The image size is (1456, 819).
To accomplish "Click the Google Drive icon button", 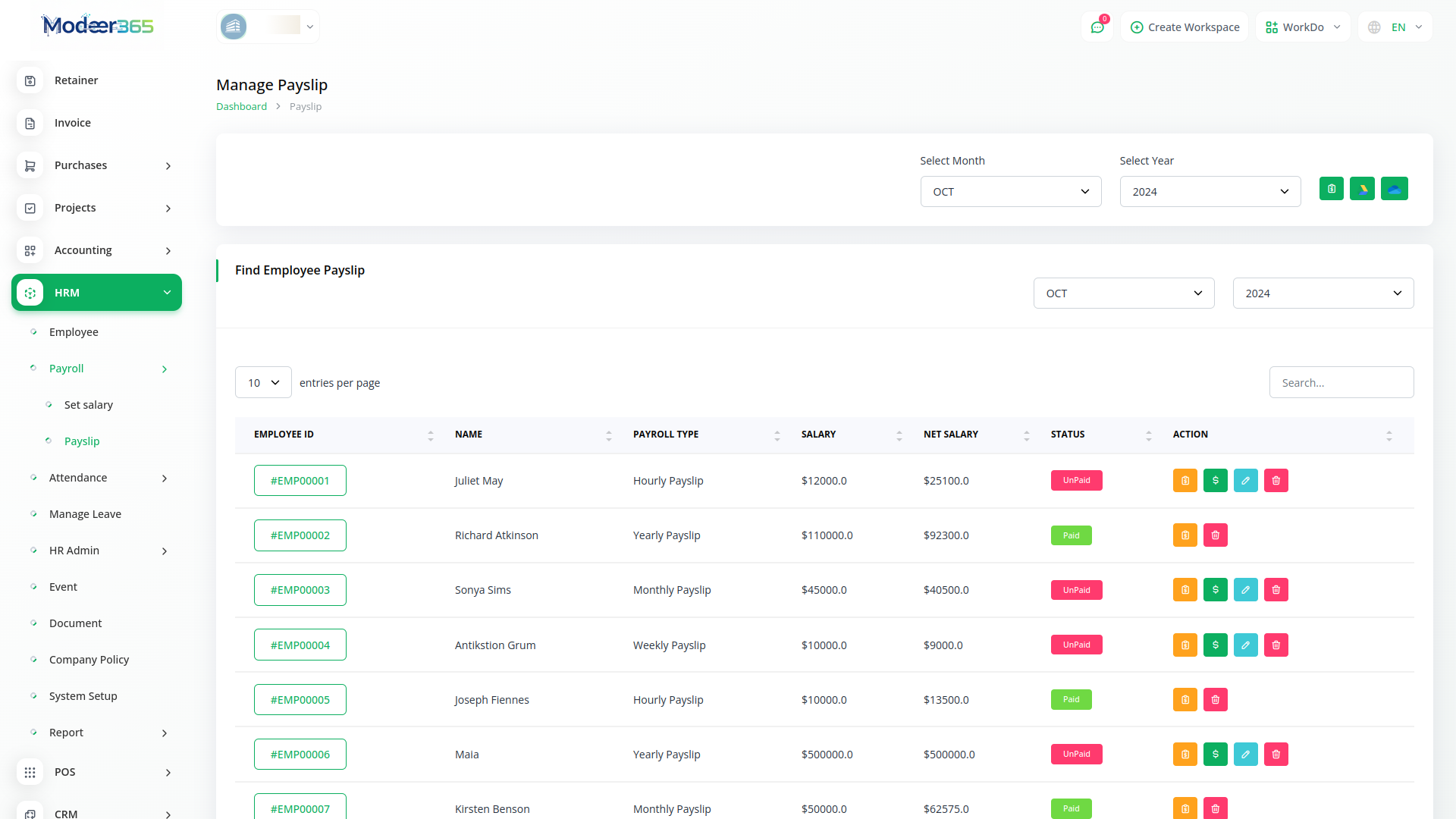I will pyautogui.click(x=1363, y=189).
